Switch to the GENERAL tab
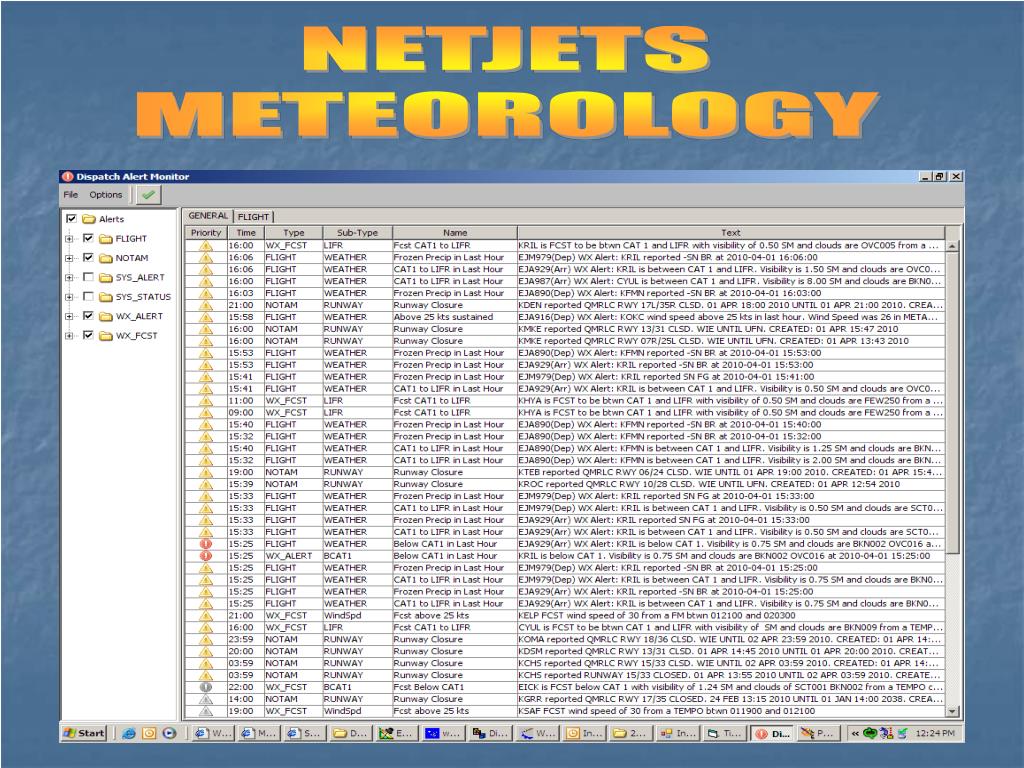The image size is (1024, 768). pyautogui.click(x=208, y=216)
